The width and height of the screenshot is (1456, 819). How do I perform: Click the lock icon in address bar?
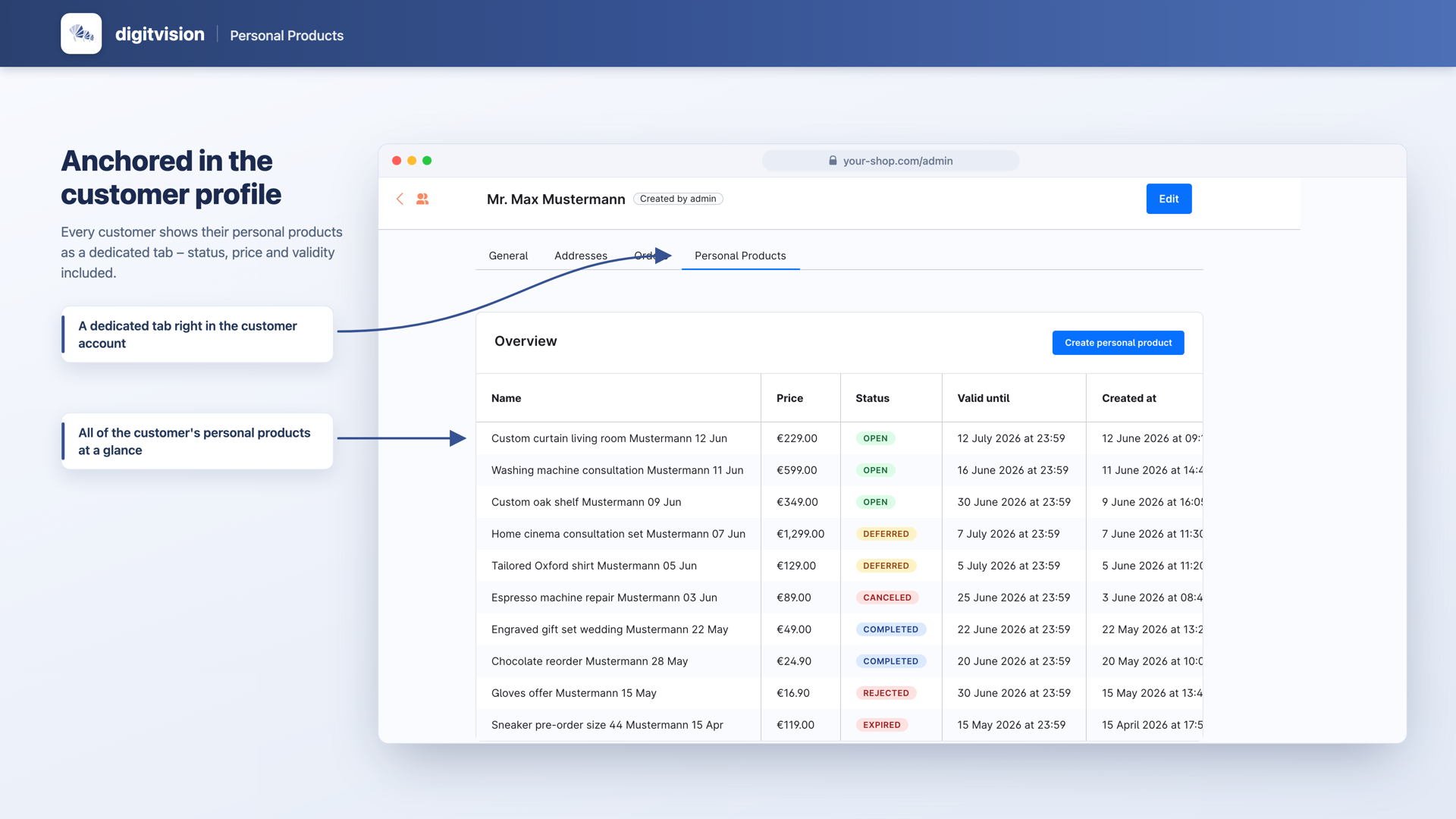[833, 161]
